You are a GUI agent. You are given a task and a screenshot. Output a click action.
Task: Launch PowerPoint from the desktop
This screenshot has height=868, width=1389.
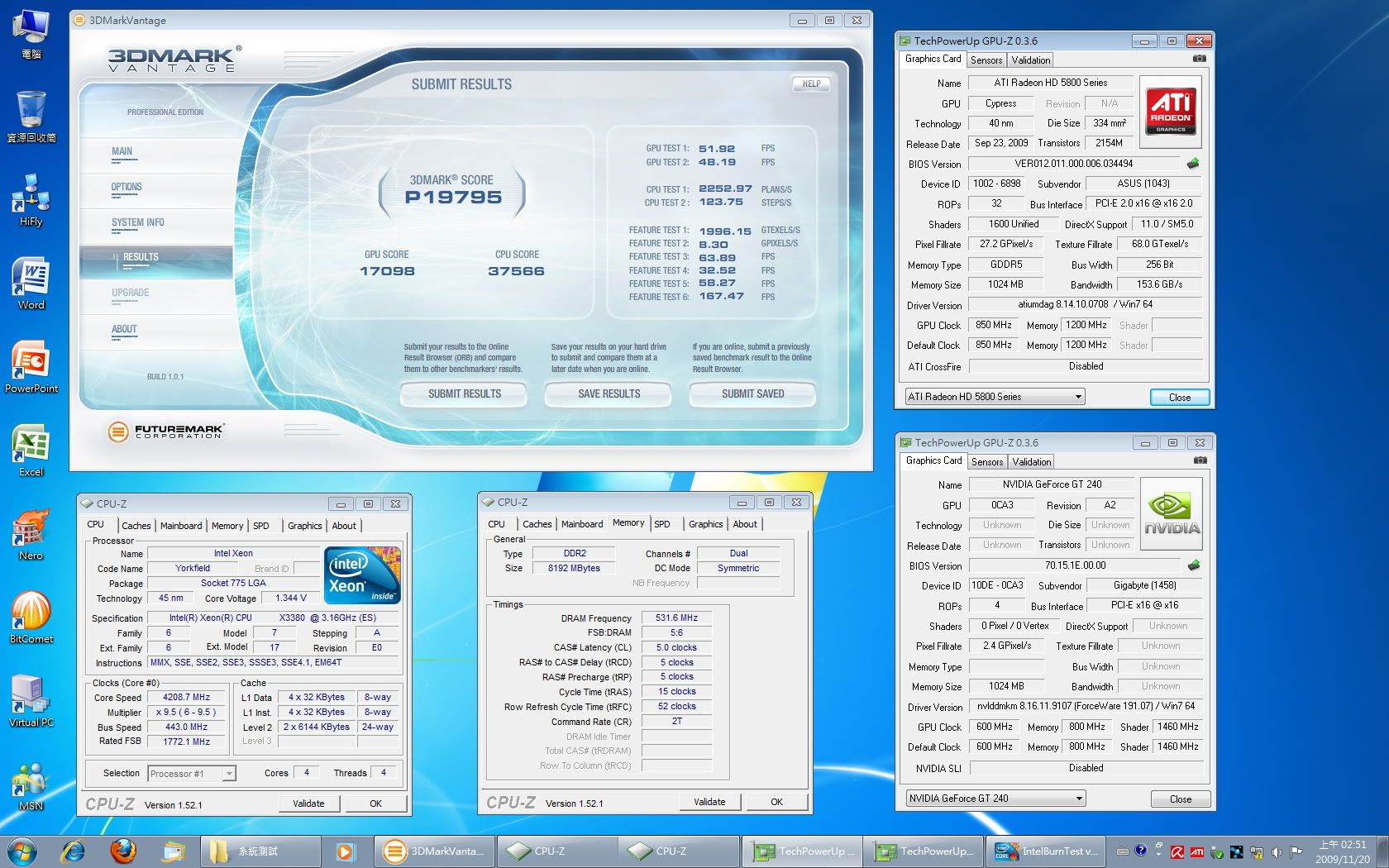pos(31,367)
